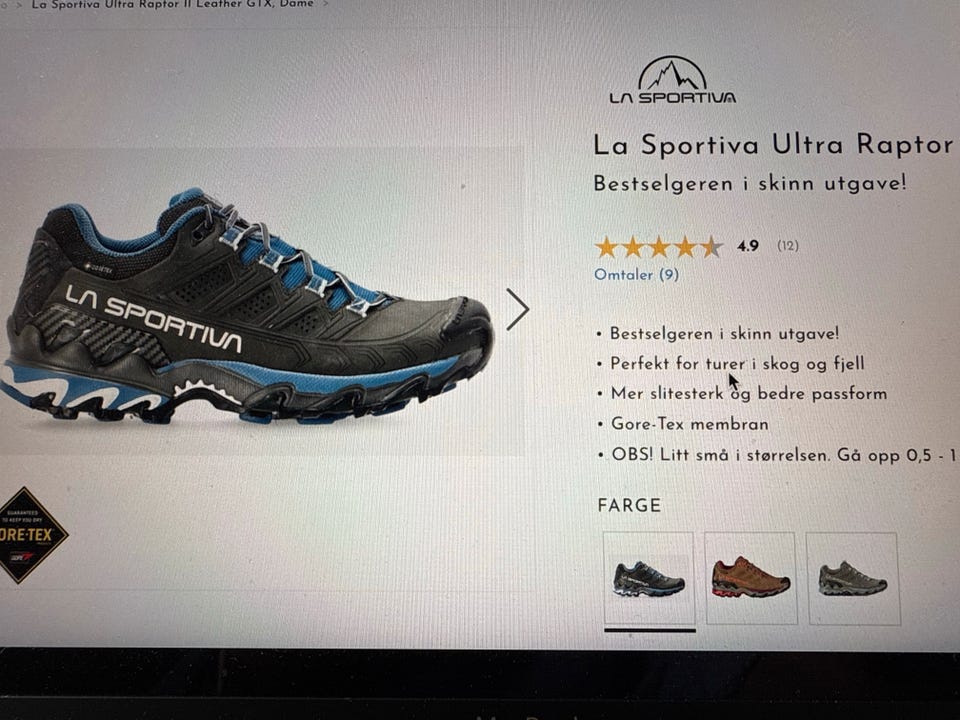Click the half-filled fifth rating star
The height and width of the screenshot is (720, 960).
(x=711, y=247)
